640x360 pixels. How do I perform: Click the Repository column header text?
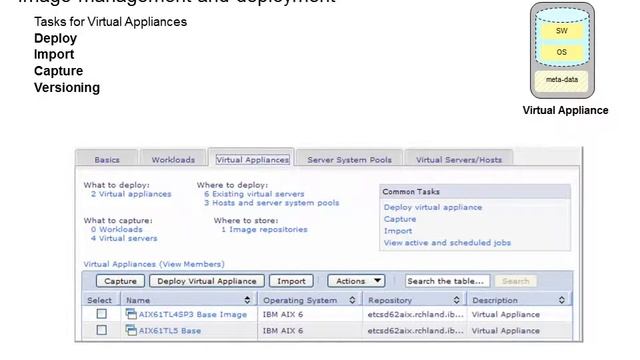390,300
